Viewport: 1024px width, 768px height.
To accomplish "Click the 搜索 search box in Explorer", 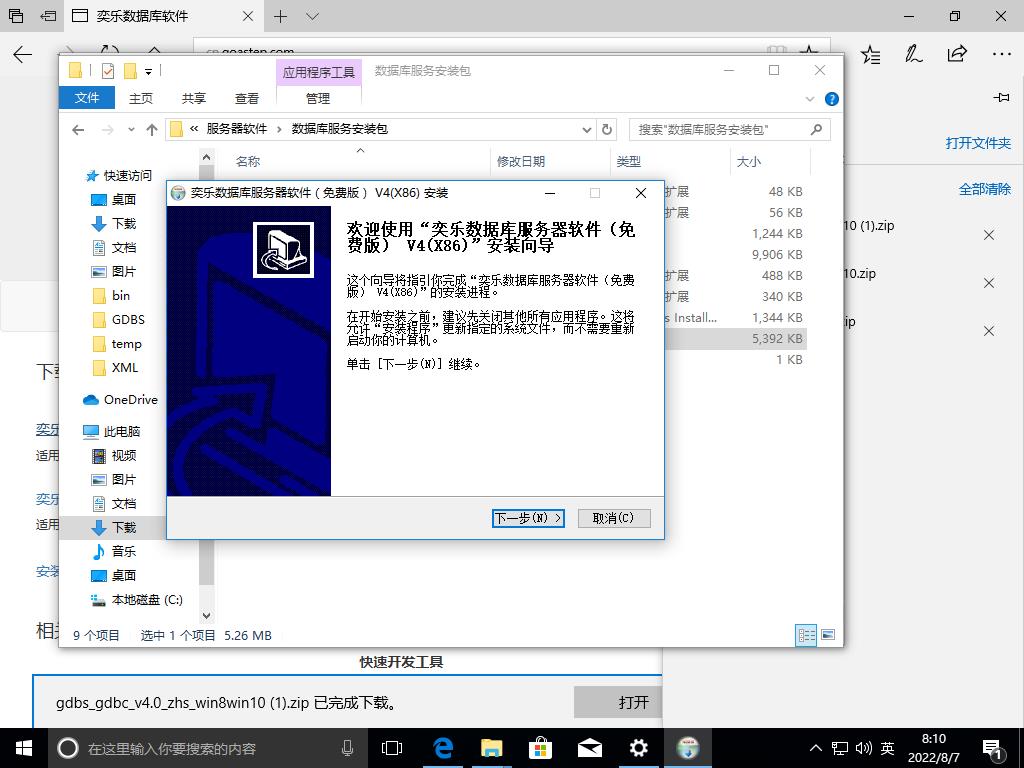I will point(720,129).
